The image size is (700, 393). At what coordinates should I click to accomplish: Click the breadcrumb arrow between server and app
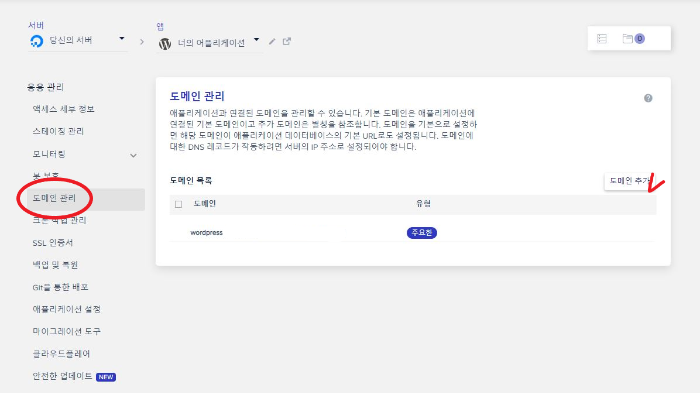click(x=142, y=42)
